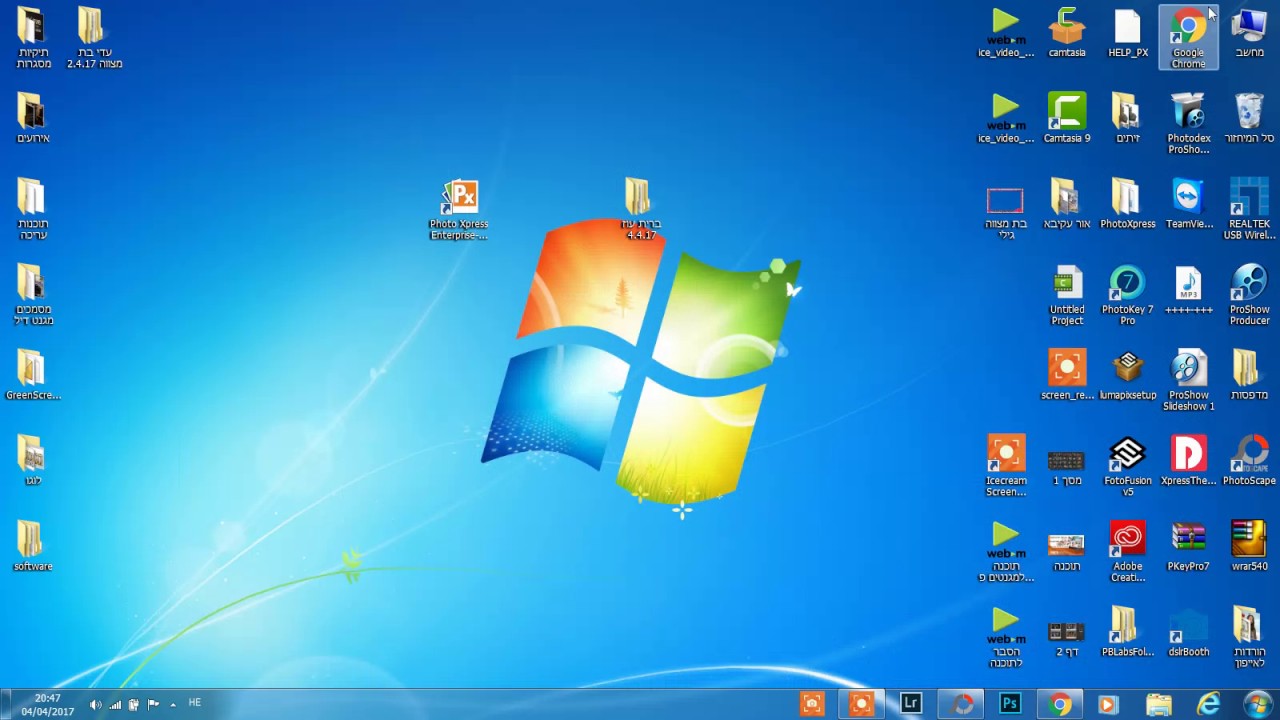Open the Google Chrome desktop shortcut
This screenshot has height=720, width=1280.
click(x=1188, y=38)
